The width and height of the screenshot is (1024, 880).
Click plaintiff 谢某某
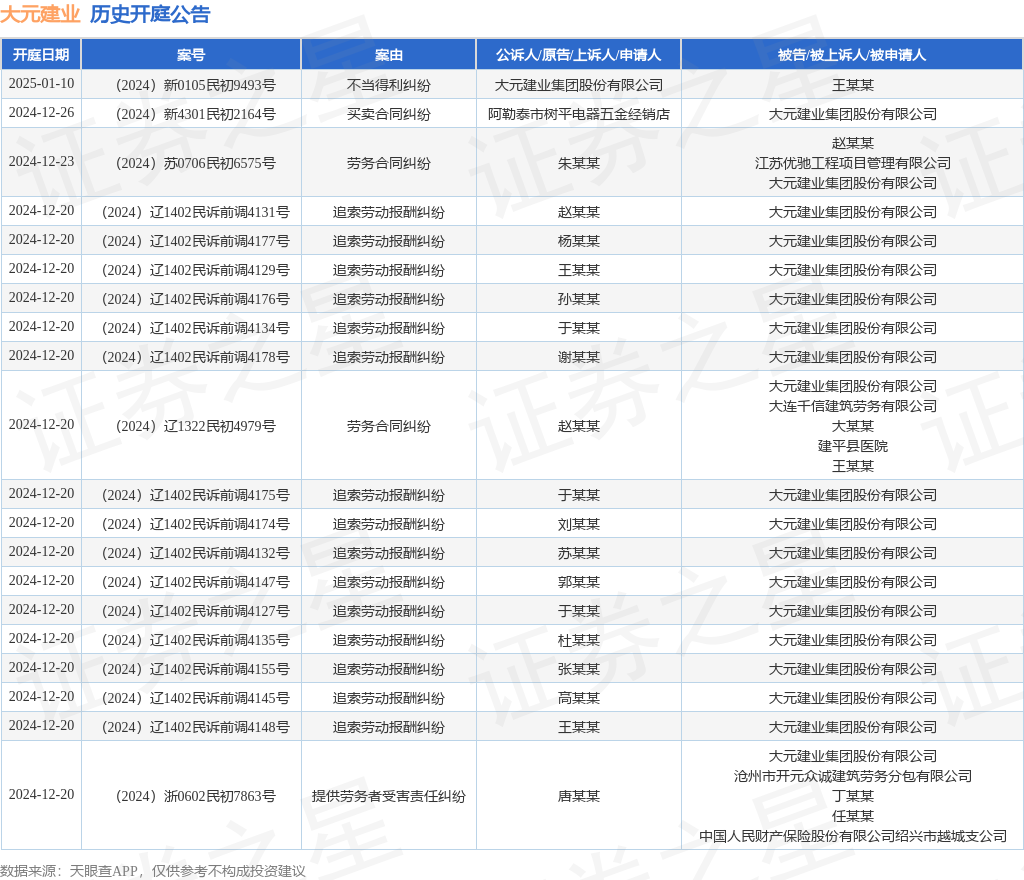click(579, 357)
